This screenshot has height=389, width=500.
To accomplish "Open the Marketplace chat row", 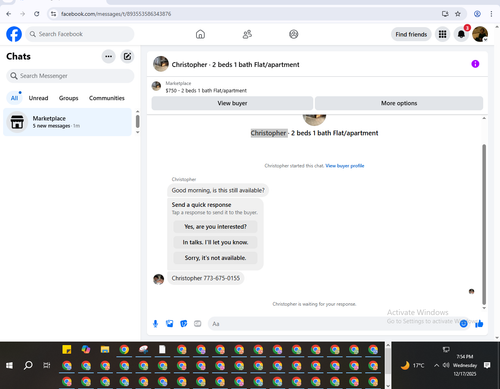I will pyautogui.click(x=68, y=122).
